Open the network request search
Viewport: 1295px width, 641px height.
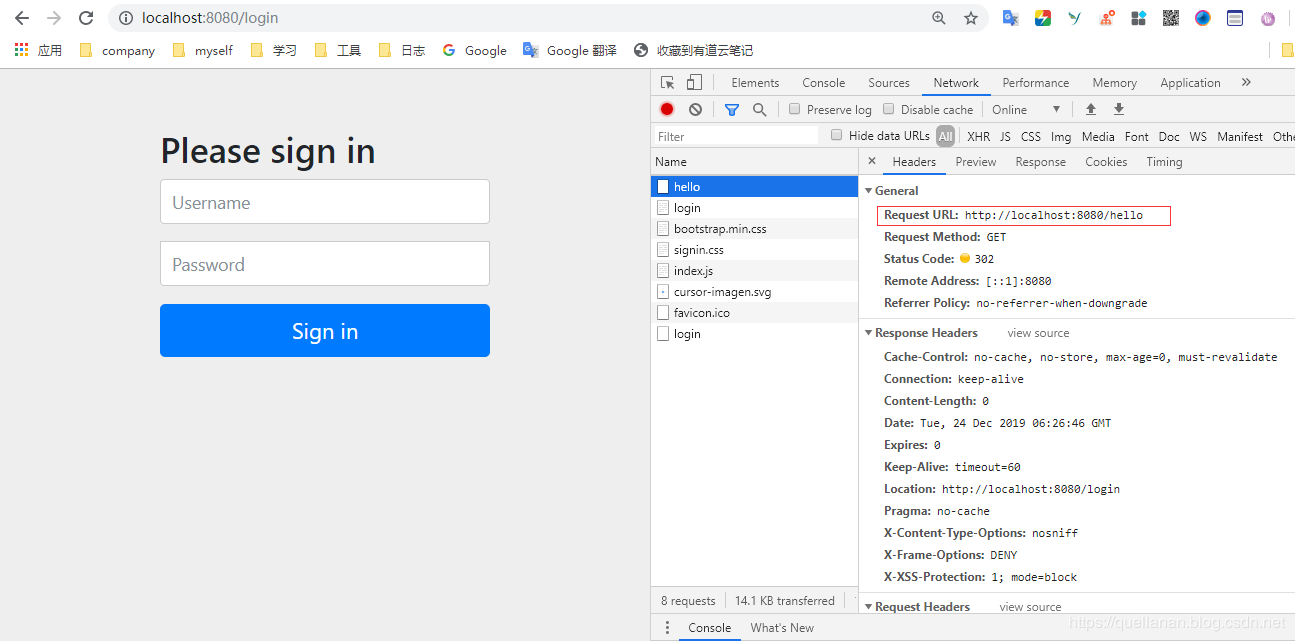(757, 109)
